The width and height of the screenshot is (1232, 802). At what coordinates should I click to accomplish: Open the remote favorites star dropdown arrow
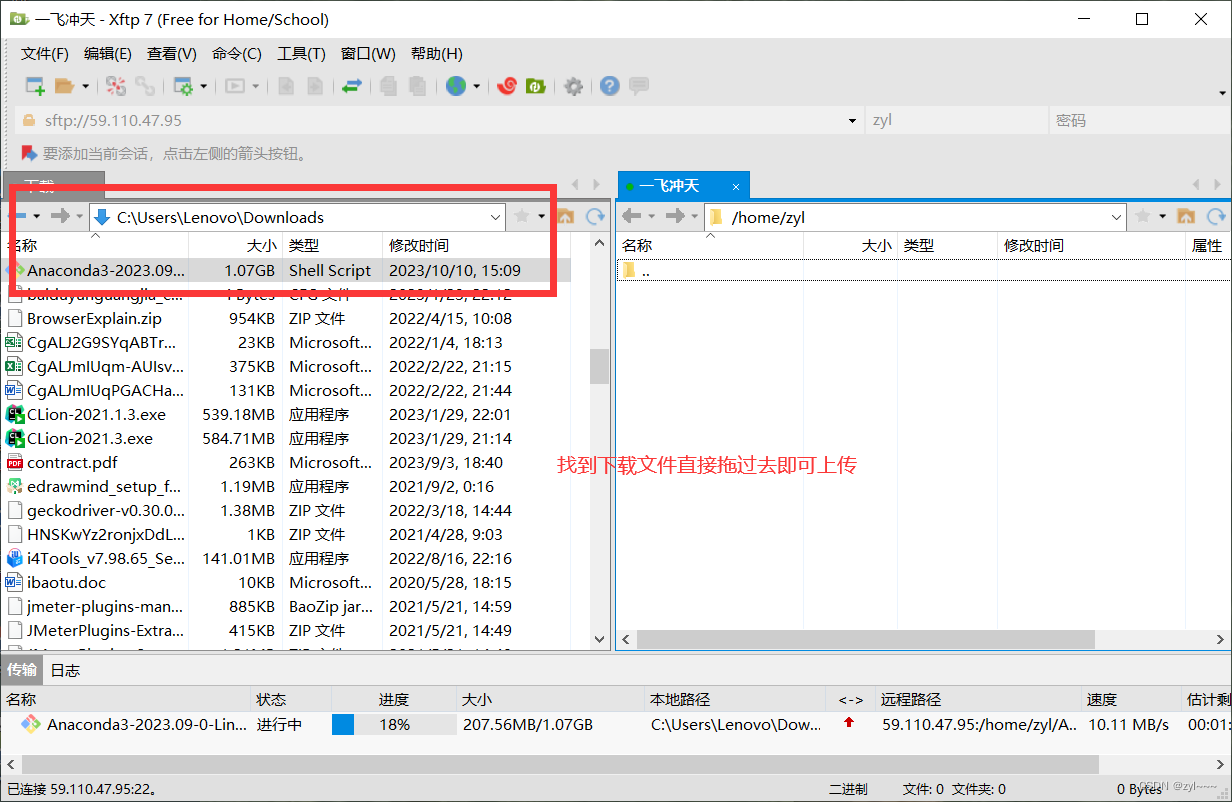click(1163, 217)
